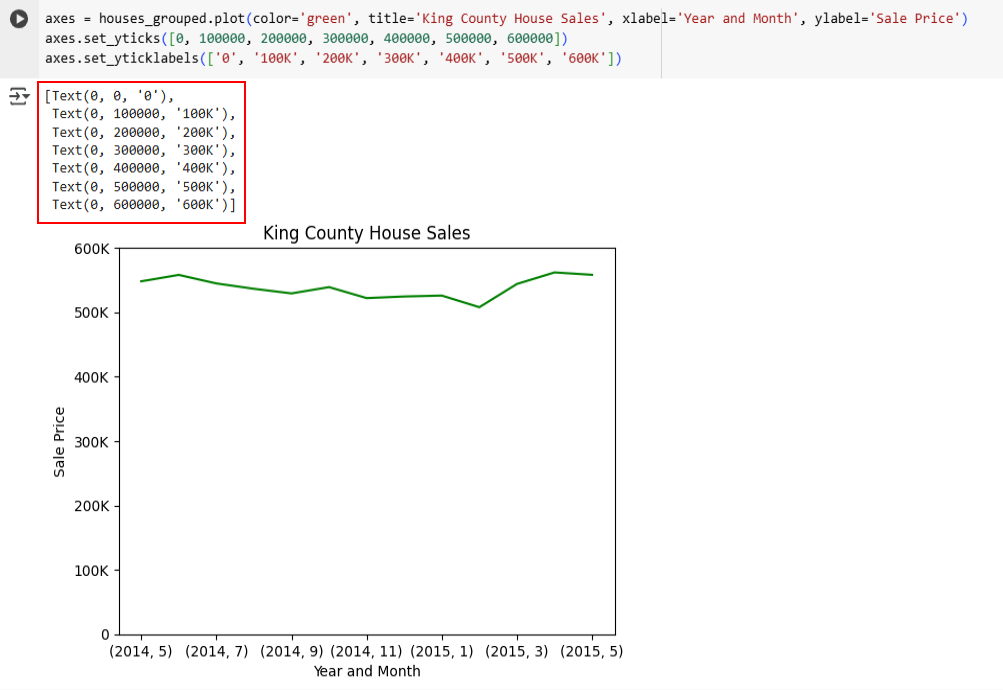Select output line Text(0, 500000, '500K')
Image resolution: width=1003 pixels, height=690 pixels.
point(144,187)
